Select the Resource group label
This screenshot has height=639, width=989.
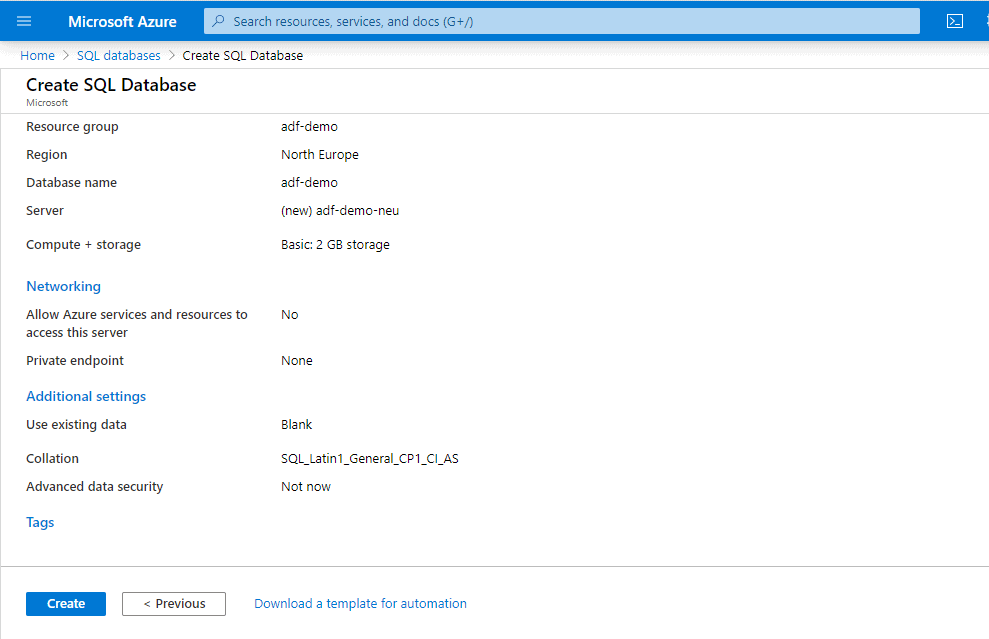pos(72,127)
